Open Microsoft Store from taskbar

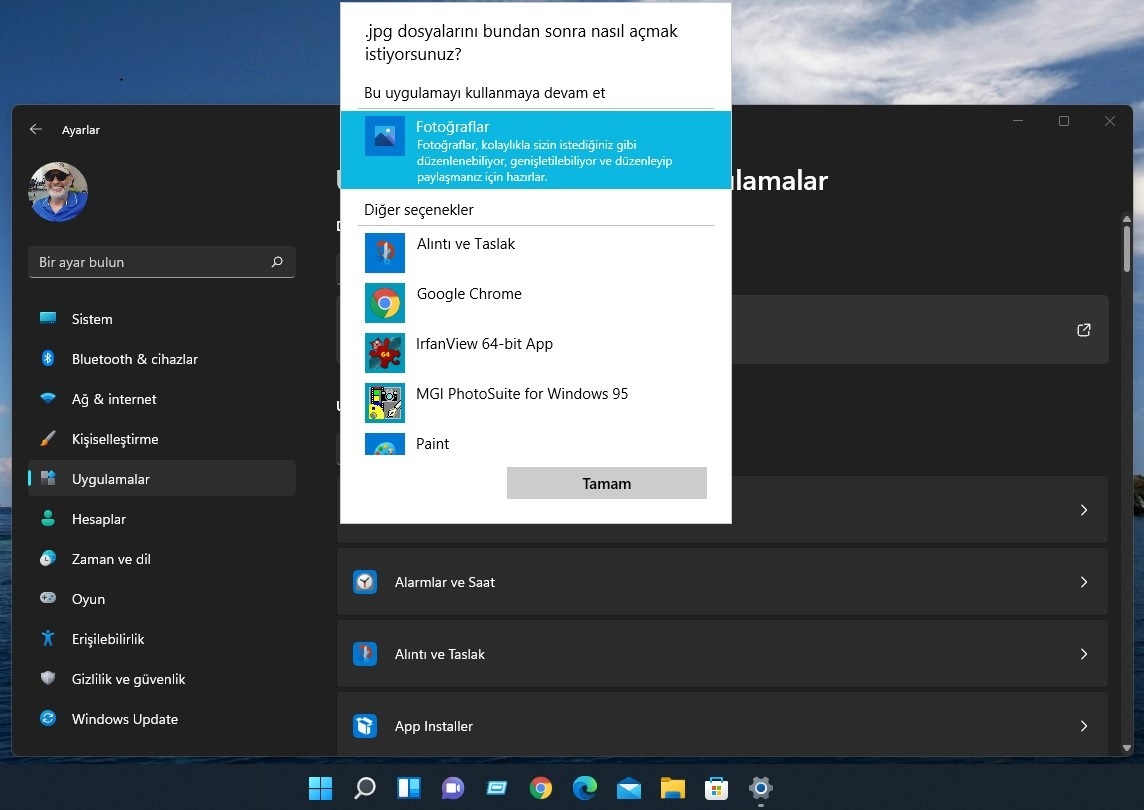(x=716, y=788)
